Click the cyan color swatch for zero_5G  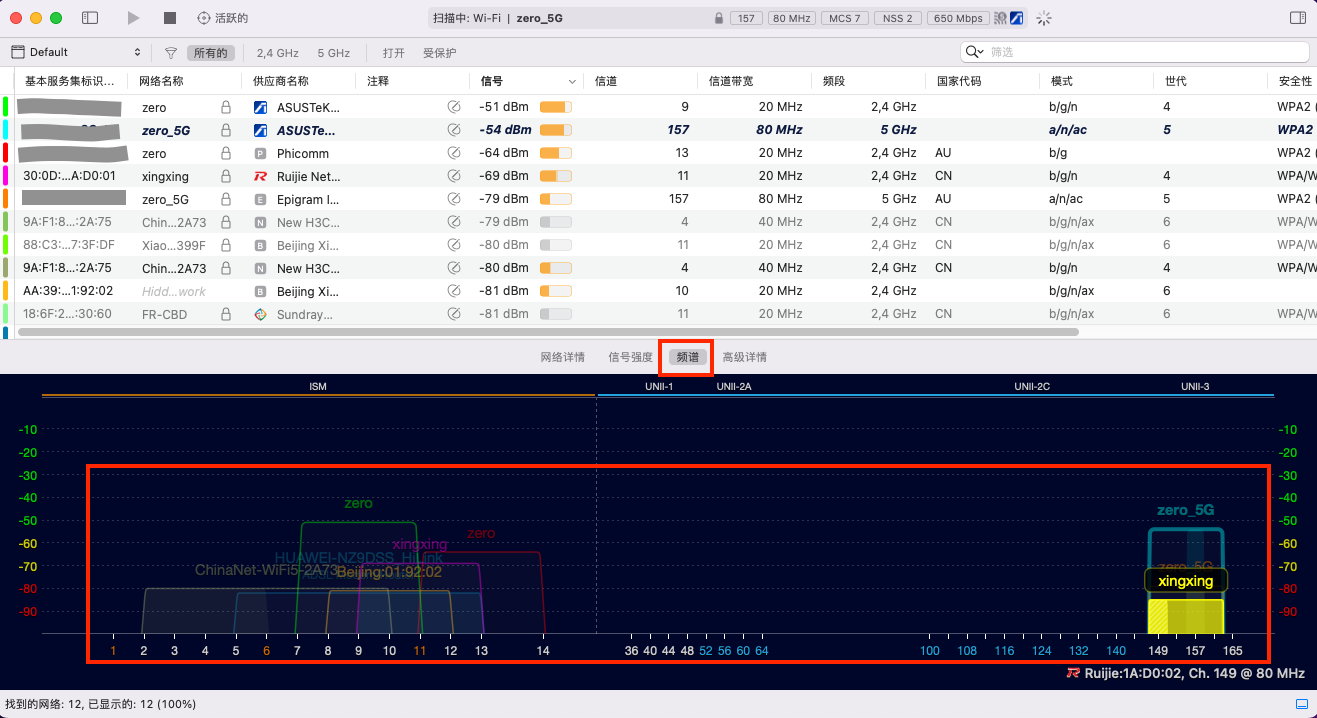click(6, 130)
